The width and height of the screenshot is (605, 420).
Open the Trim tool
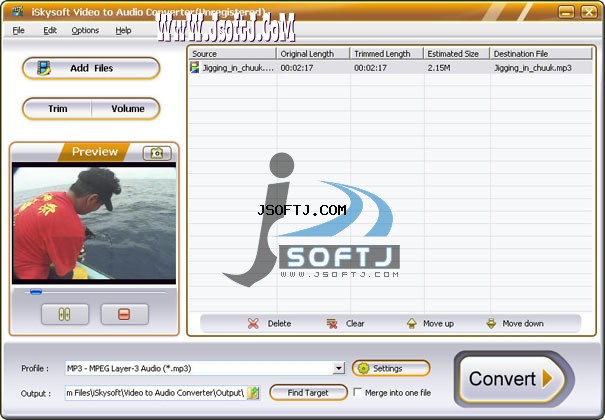pos(57,109)
